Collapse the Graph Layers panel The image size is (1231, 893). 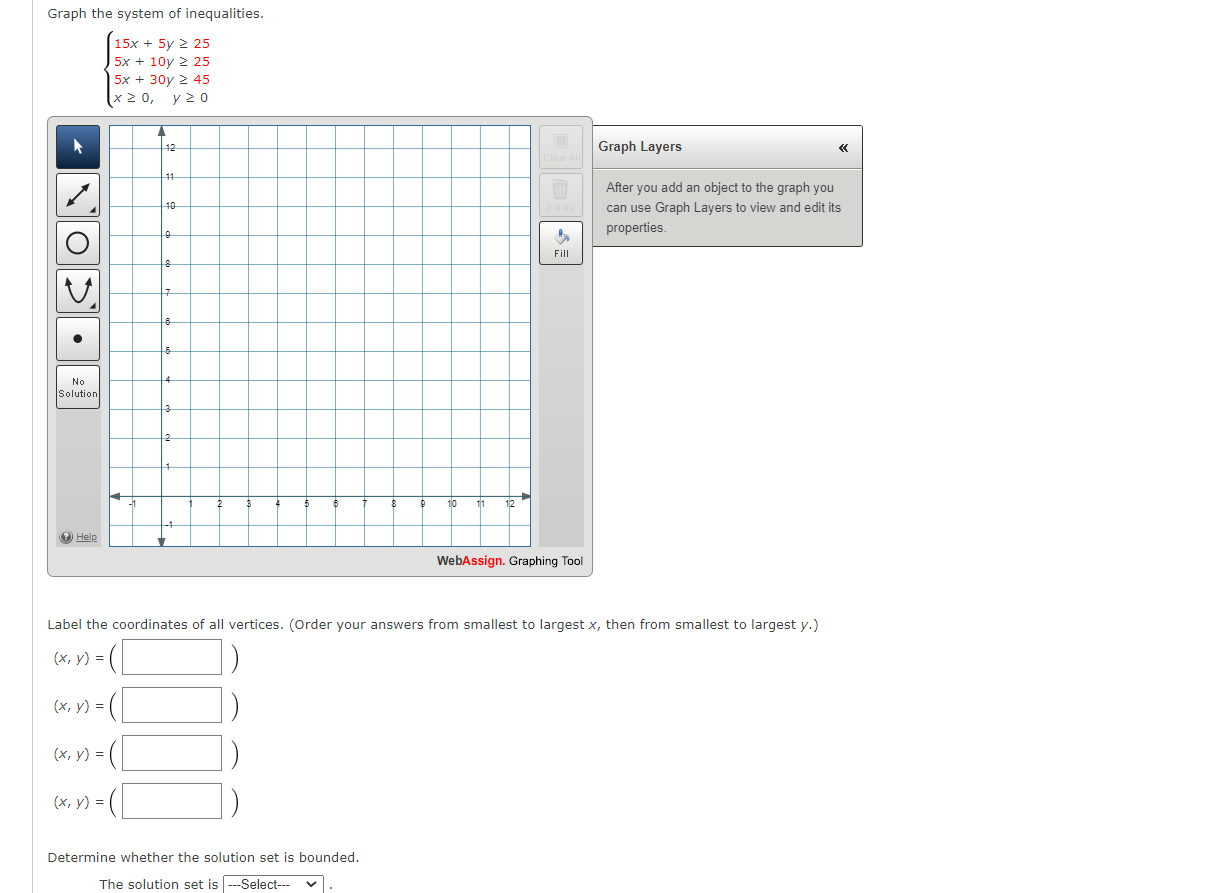point(843,148)
